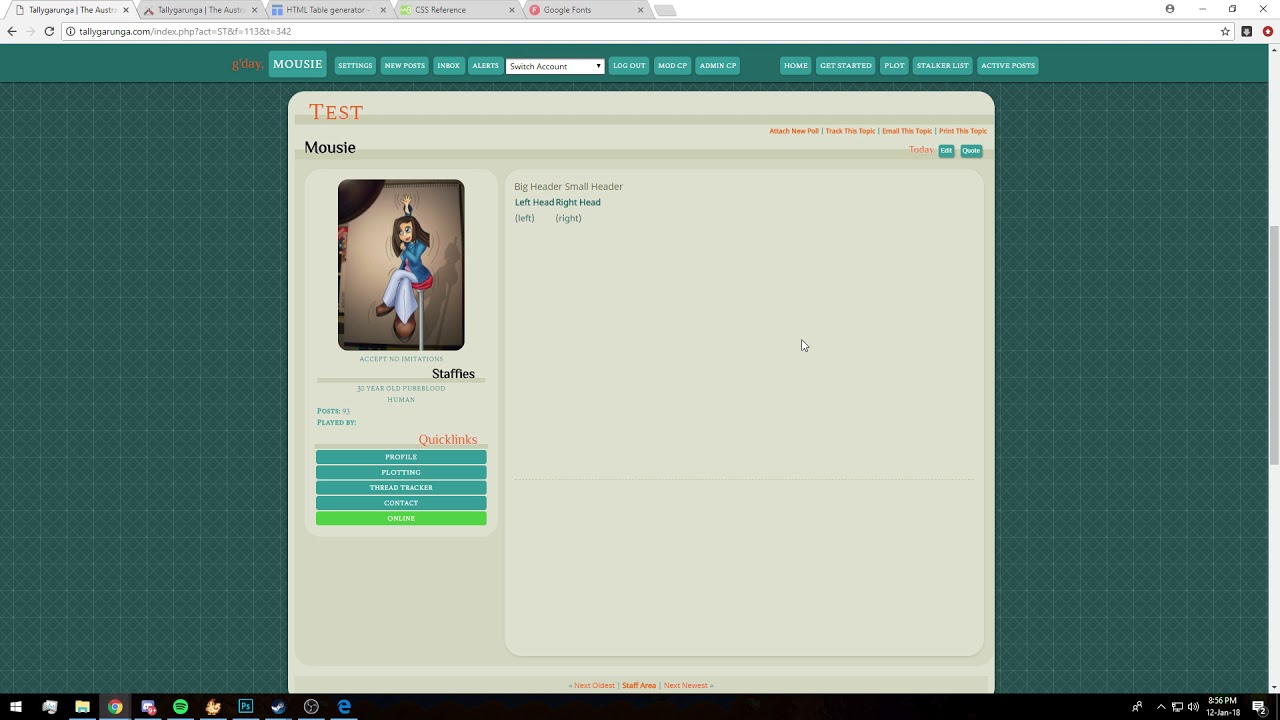The width and height of the screenshot is (1280, 720).
Task: Open Contact quicklink
Action: (x=401, y=503)
